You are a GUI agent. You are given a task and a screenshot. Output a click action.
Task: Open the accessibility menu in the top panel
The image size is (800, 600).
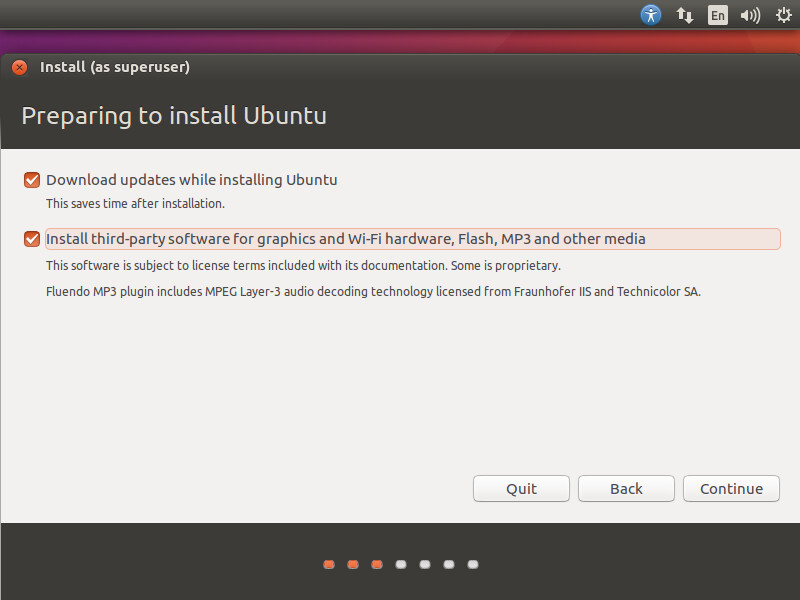[x=651, y=15]
